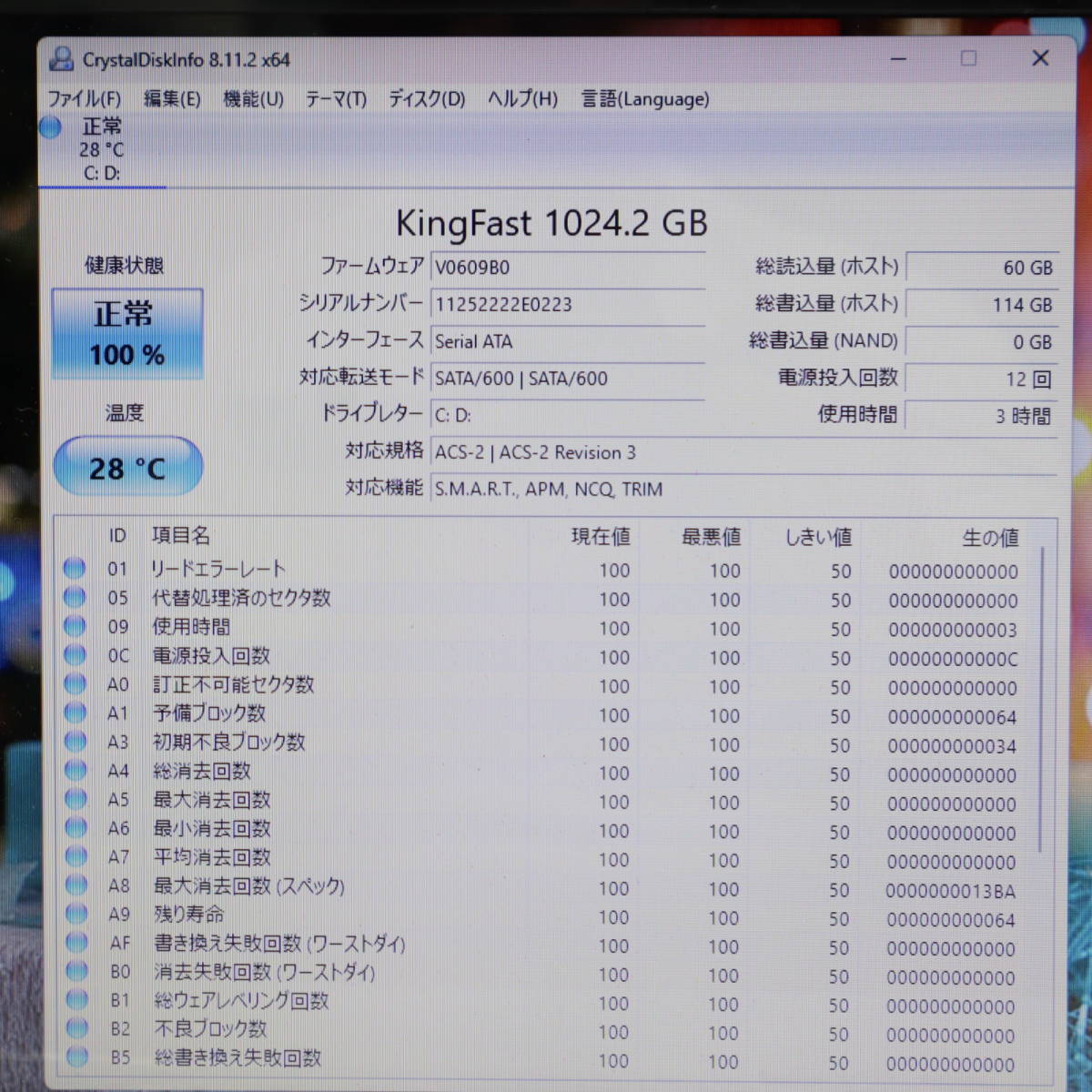Image resolution: width=1092 pixels, height=1092 pixels.
Task: Click the status orb for A0 訂正不可能セクタ数
Action: (76, 684)
